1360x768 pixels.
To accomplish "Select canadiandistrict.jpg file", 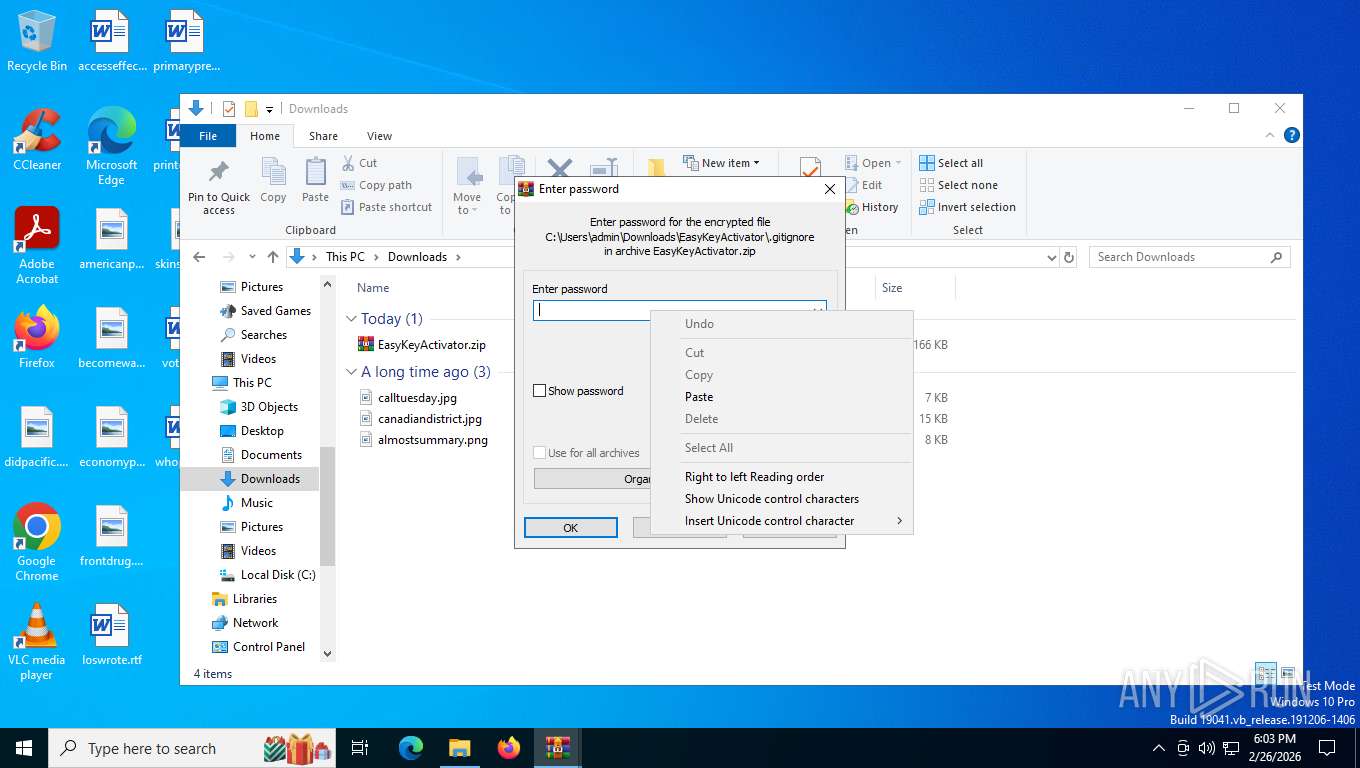I will (x=420, y=419).
